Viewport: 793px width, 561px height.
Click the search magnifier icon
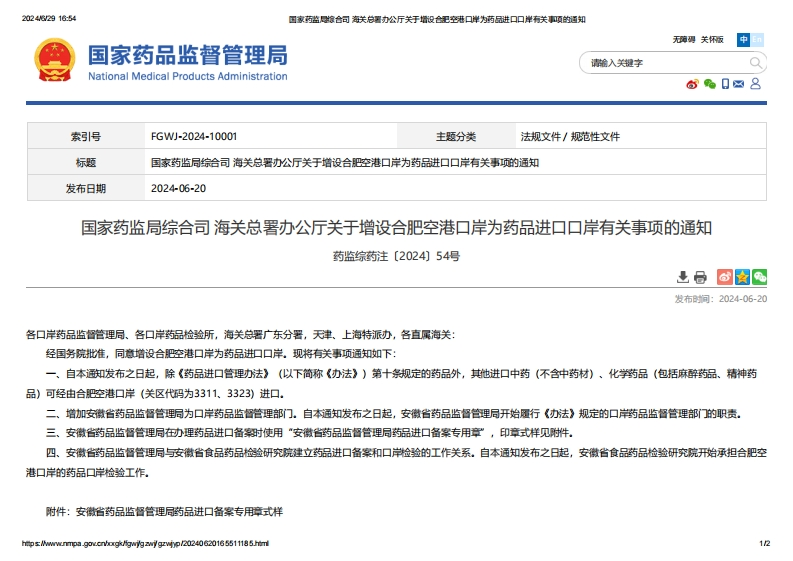pyautogui.click(x=756, y=62)
